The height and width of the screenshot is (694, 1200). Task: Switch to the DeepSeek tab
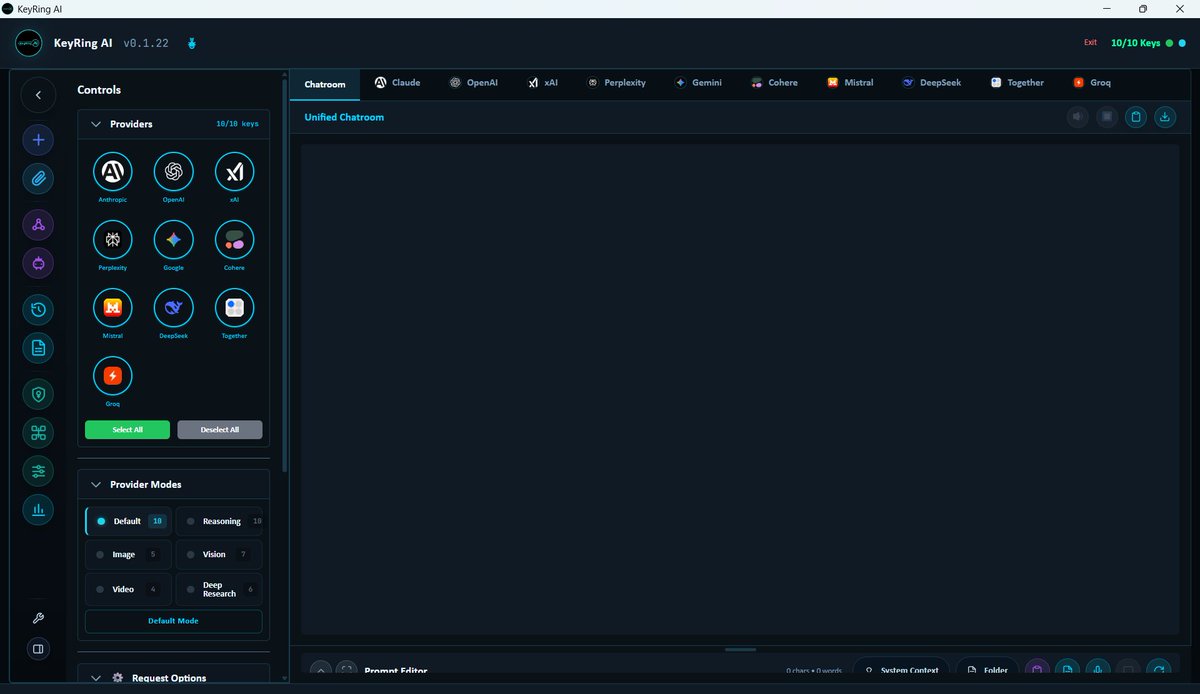point(932,83)
